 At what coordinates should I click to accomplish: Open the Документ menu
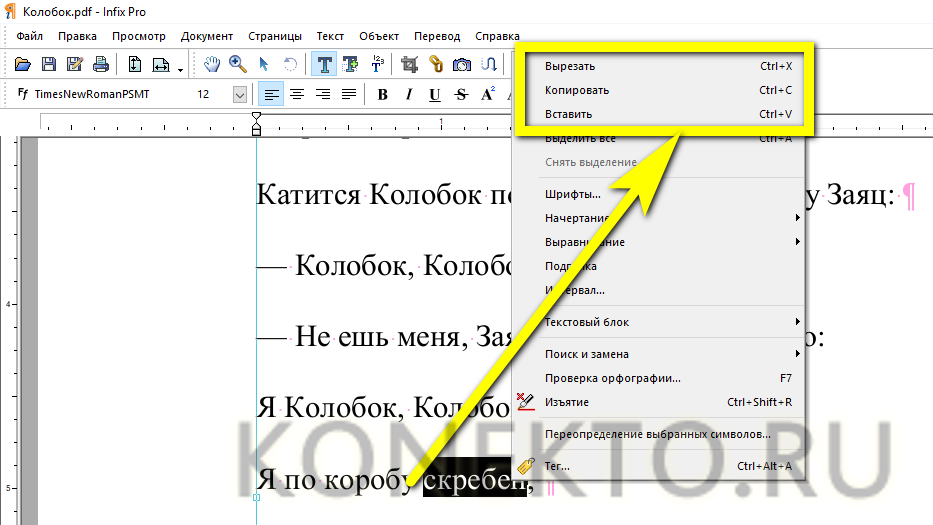[207, 36]
